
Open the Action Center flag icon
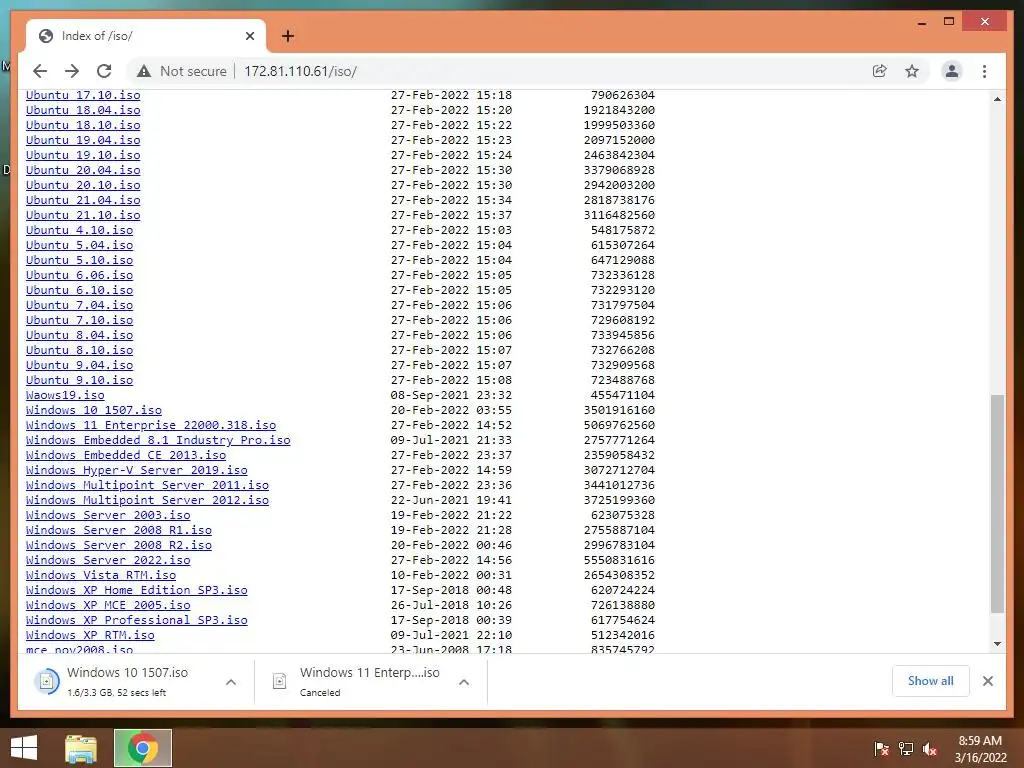[x=881, y=749]
